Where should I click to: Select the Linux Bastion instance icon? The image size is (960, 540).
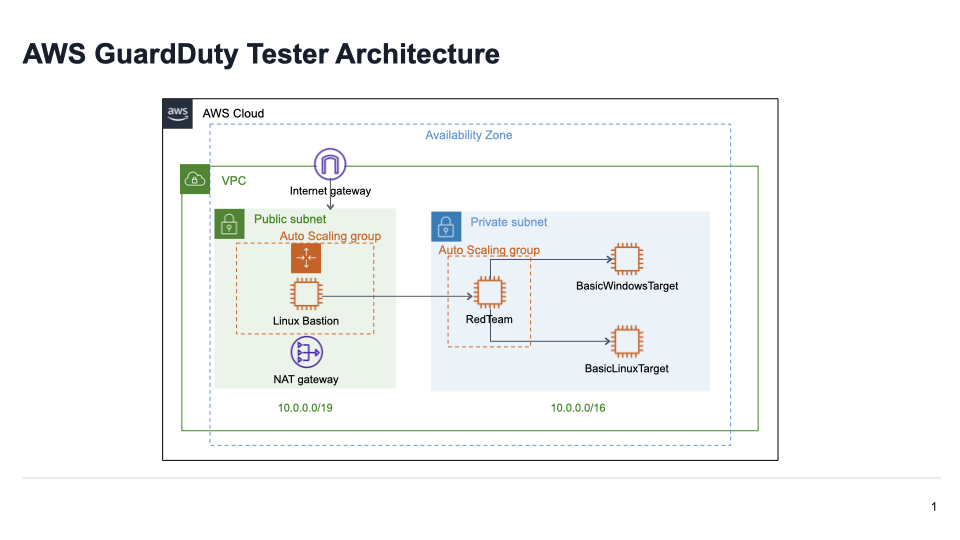(x=306, y=294)
